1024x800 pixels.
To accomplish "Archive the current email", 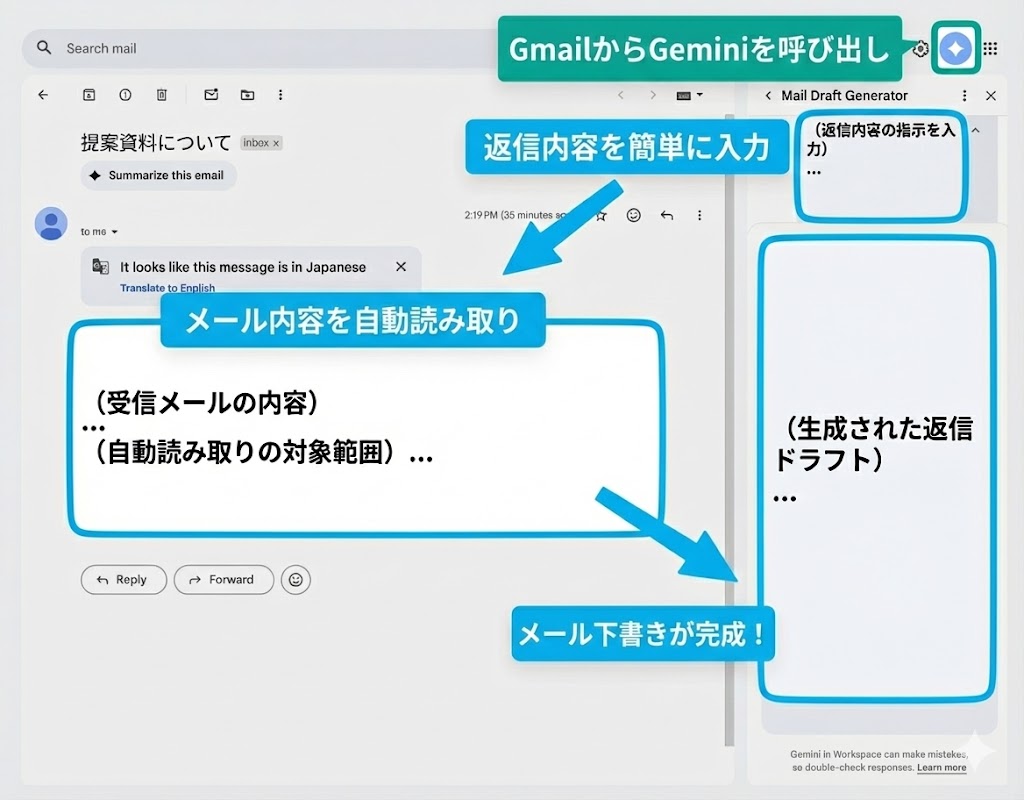I will click(88, 94).
